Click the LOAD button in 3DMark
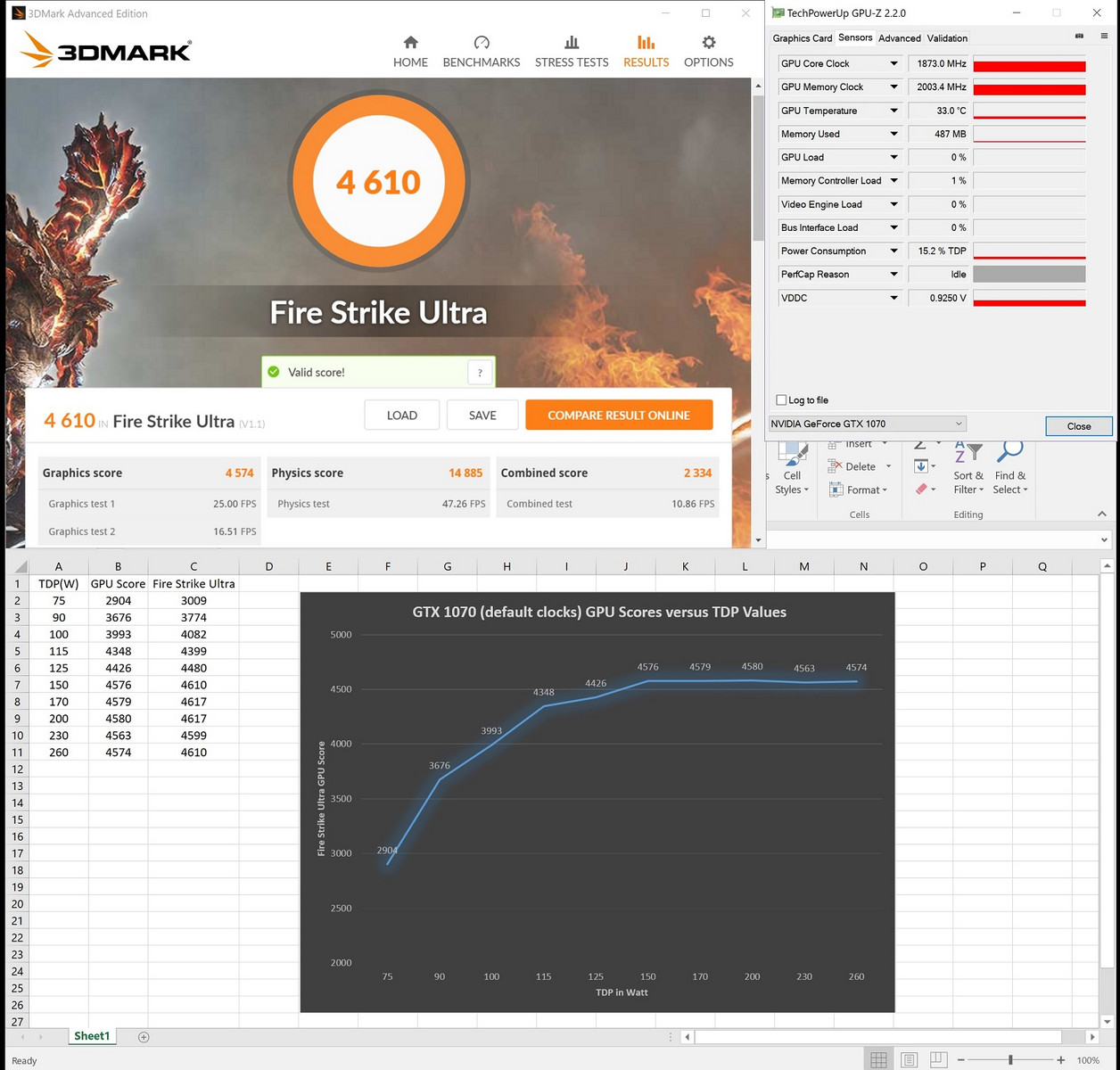Viewport: 1120px width, 1070px height. coord(402,415)
